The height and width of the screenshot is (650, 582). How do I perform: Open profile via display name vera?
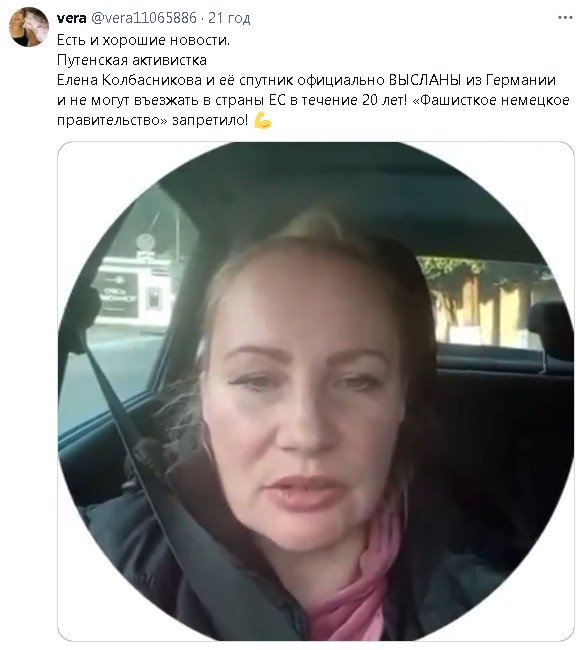(71, 18)
